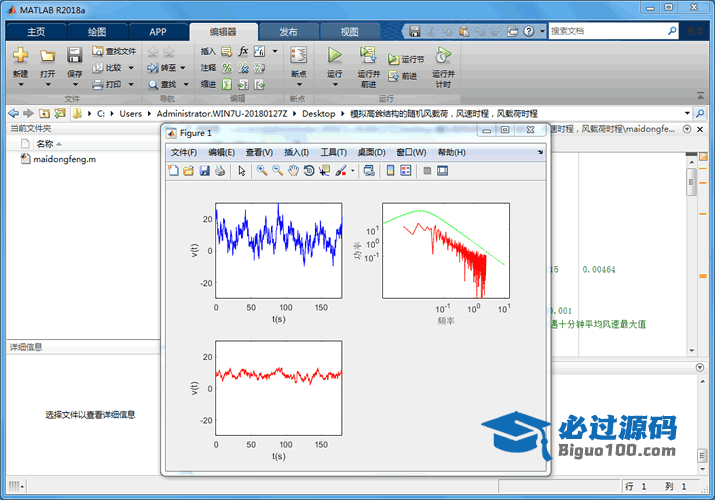Viewport: 715px width, 500px height.
Task: Click the search documentation input field
Action: click(x=607, y=31)
